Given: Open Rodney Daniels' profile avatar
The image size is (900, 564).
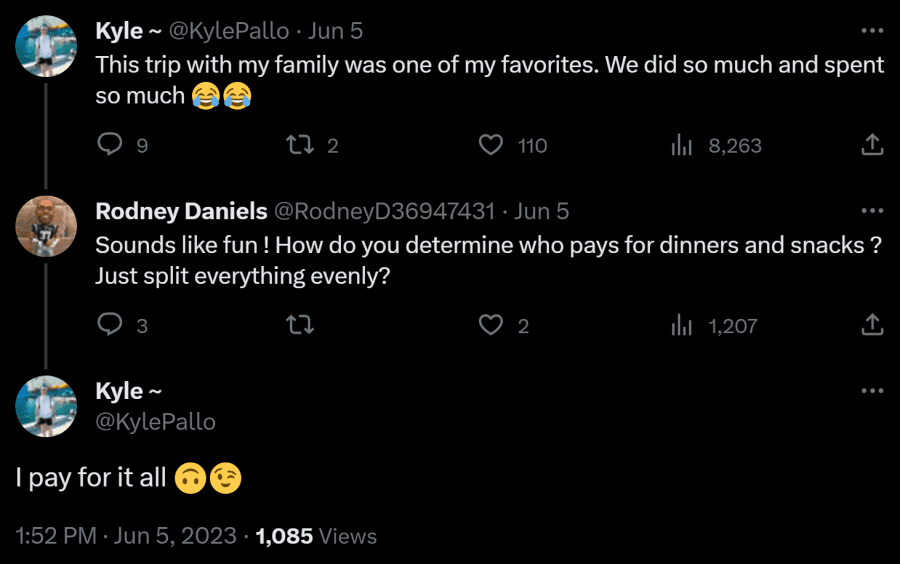Looking at the screenshot, I should (x=46, y=226).
